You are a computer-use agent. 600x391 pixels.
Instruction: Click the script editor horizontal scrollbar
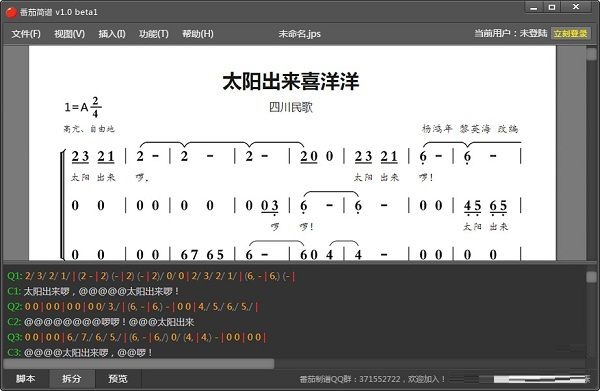point(139,363)
